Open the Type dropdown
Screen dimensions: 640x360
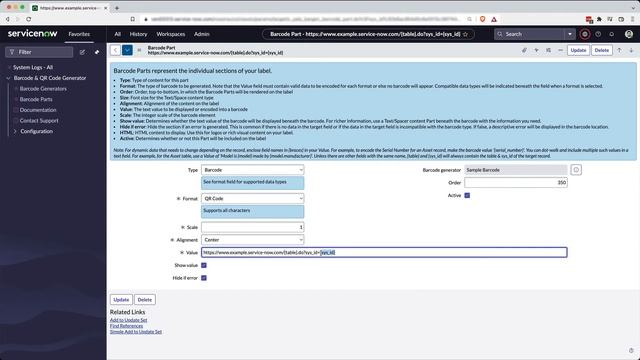(x=253, y=170)
